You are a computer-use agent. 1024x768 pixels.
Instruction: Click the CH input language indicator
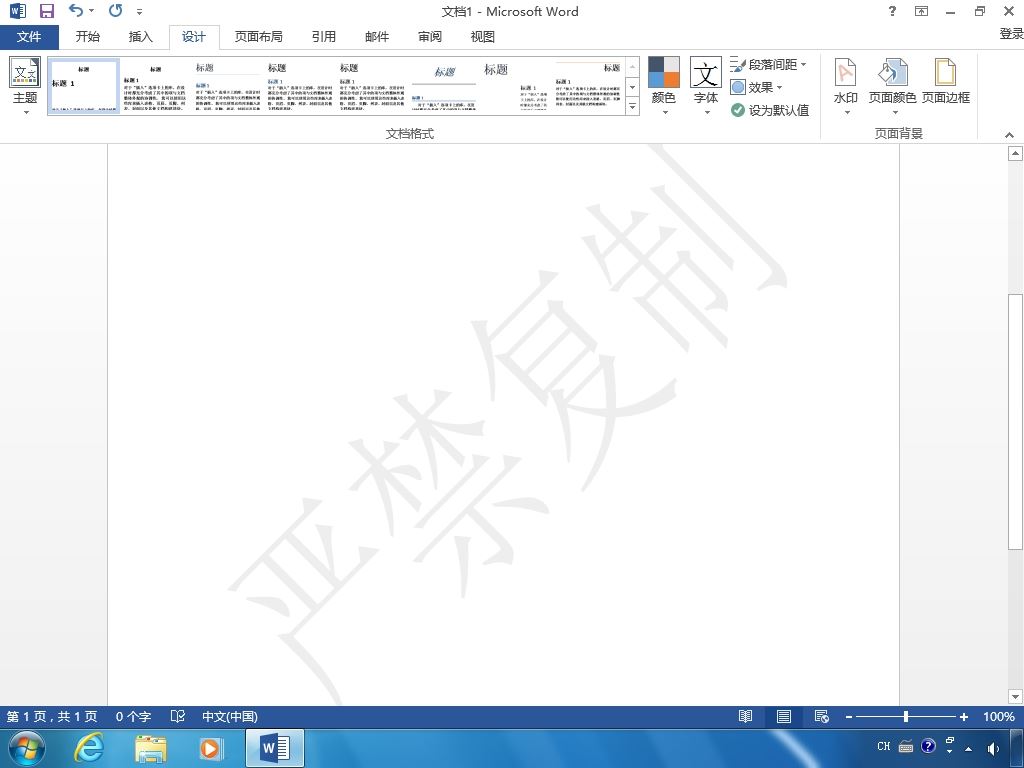[x=884, y=746]
